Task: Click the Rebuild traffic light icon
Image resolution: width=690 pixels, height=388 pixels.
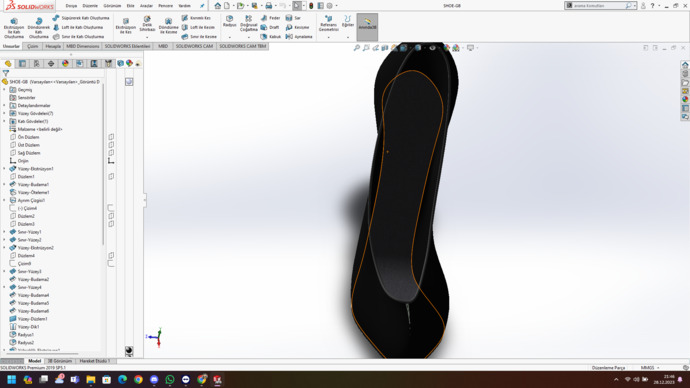Action: click(311, 6)
